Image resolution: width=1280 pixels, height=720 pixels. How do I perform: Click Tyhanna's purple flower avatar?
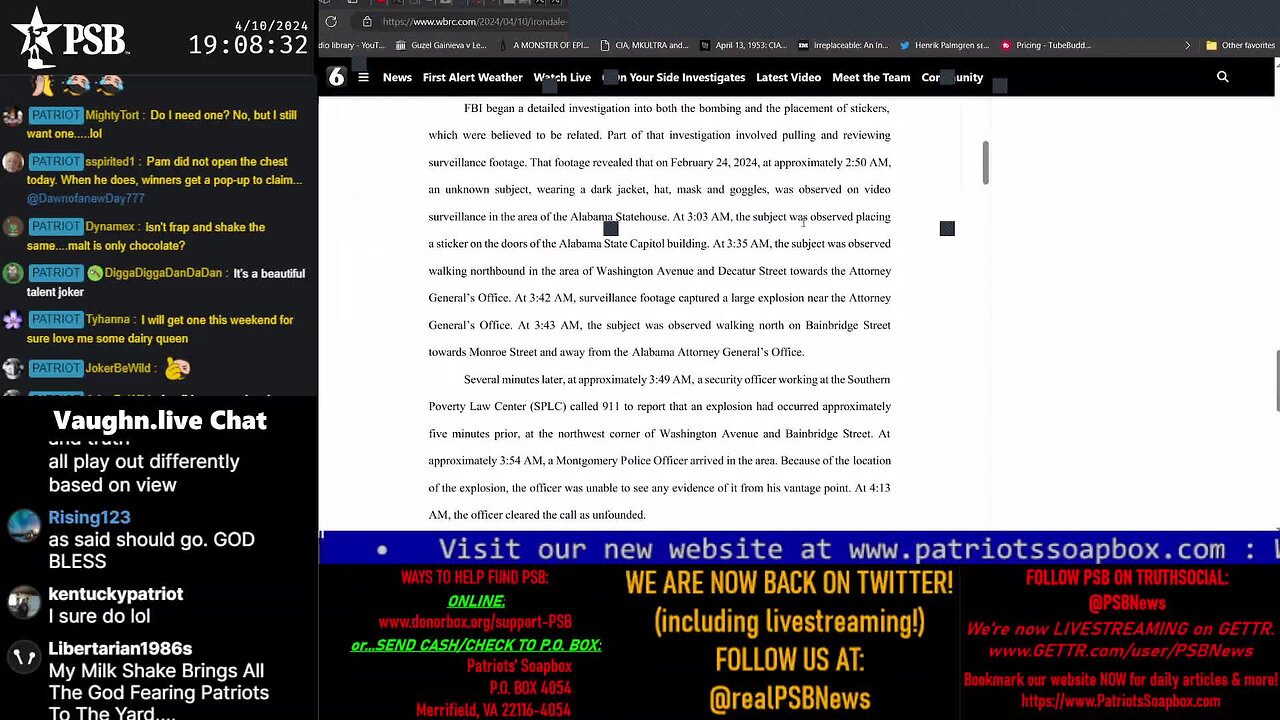pyautogui.click(x=12, y=321)
